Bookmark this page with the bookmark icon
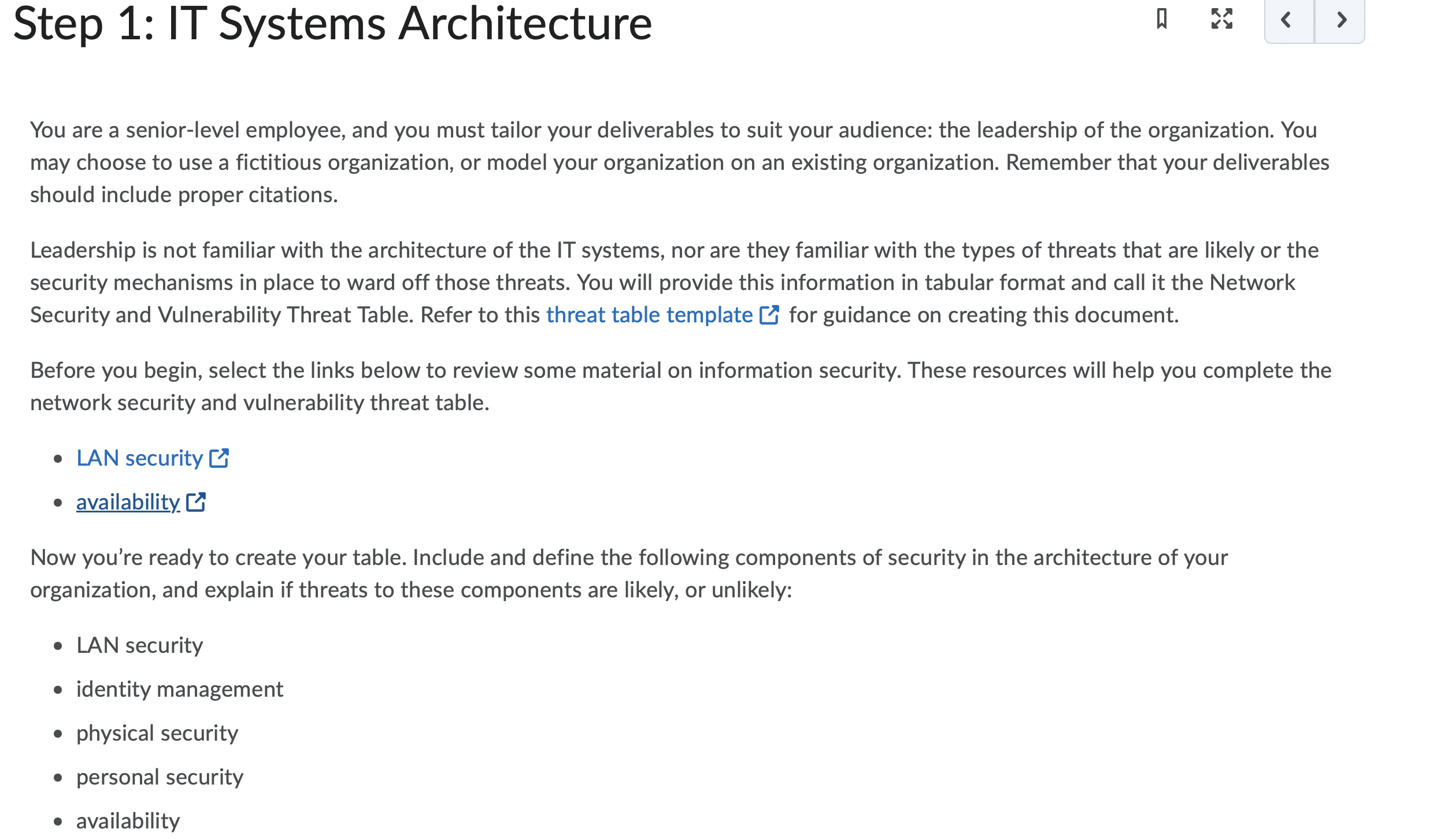 (x=1162, y=19)
